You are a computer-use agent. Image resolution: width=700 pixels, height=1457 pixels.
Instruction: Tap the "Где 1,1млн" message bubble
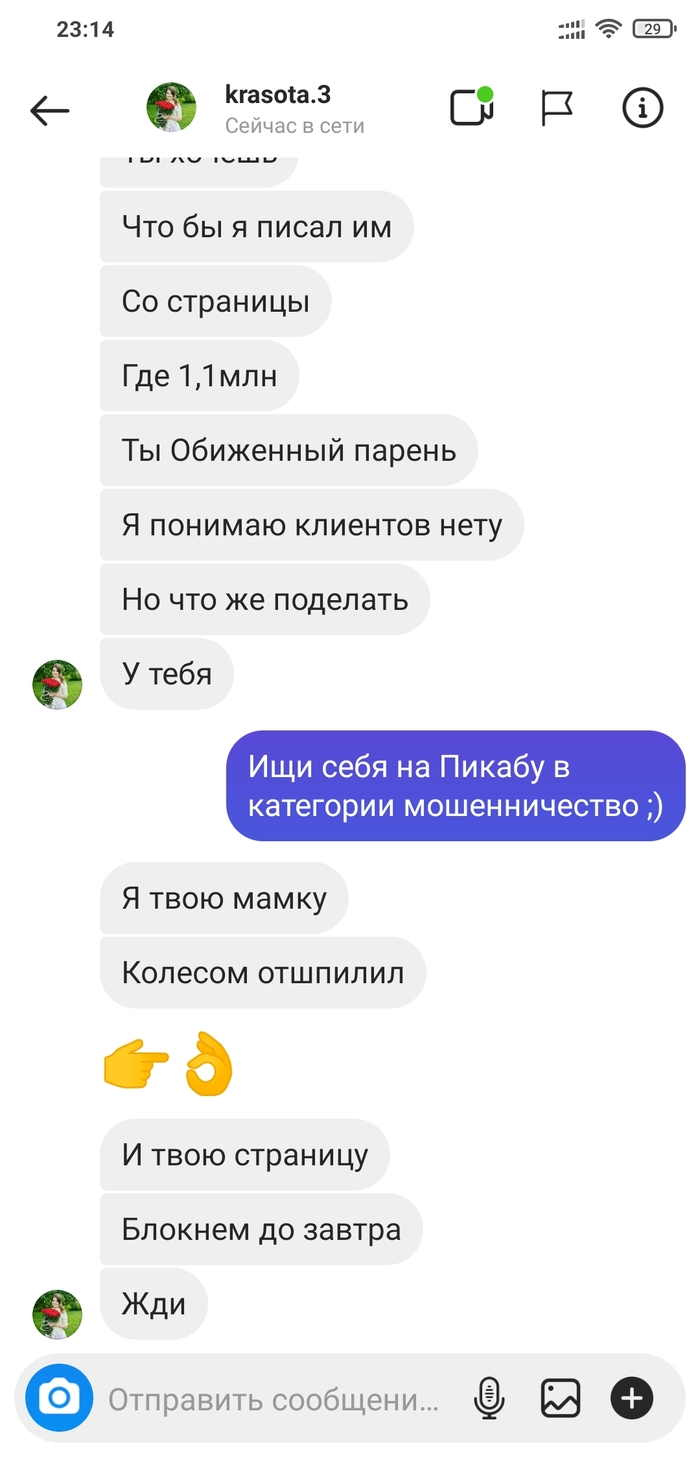199,376
